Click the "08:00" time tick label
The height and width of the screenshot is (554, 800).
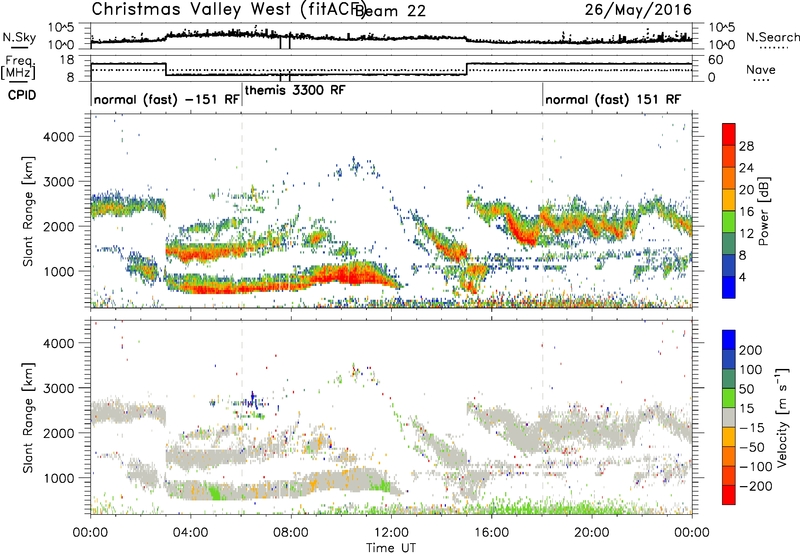click(291, 533)
